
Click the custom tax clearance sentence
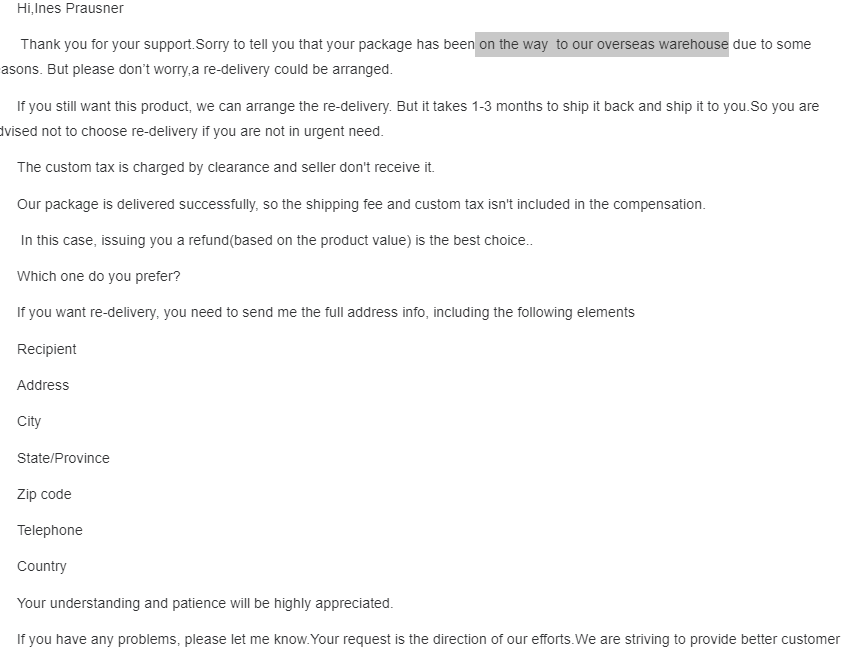225,167
